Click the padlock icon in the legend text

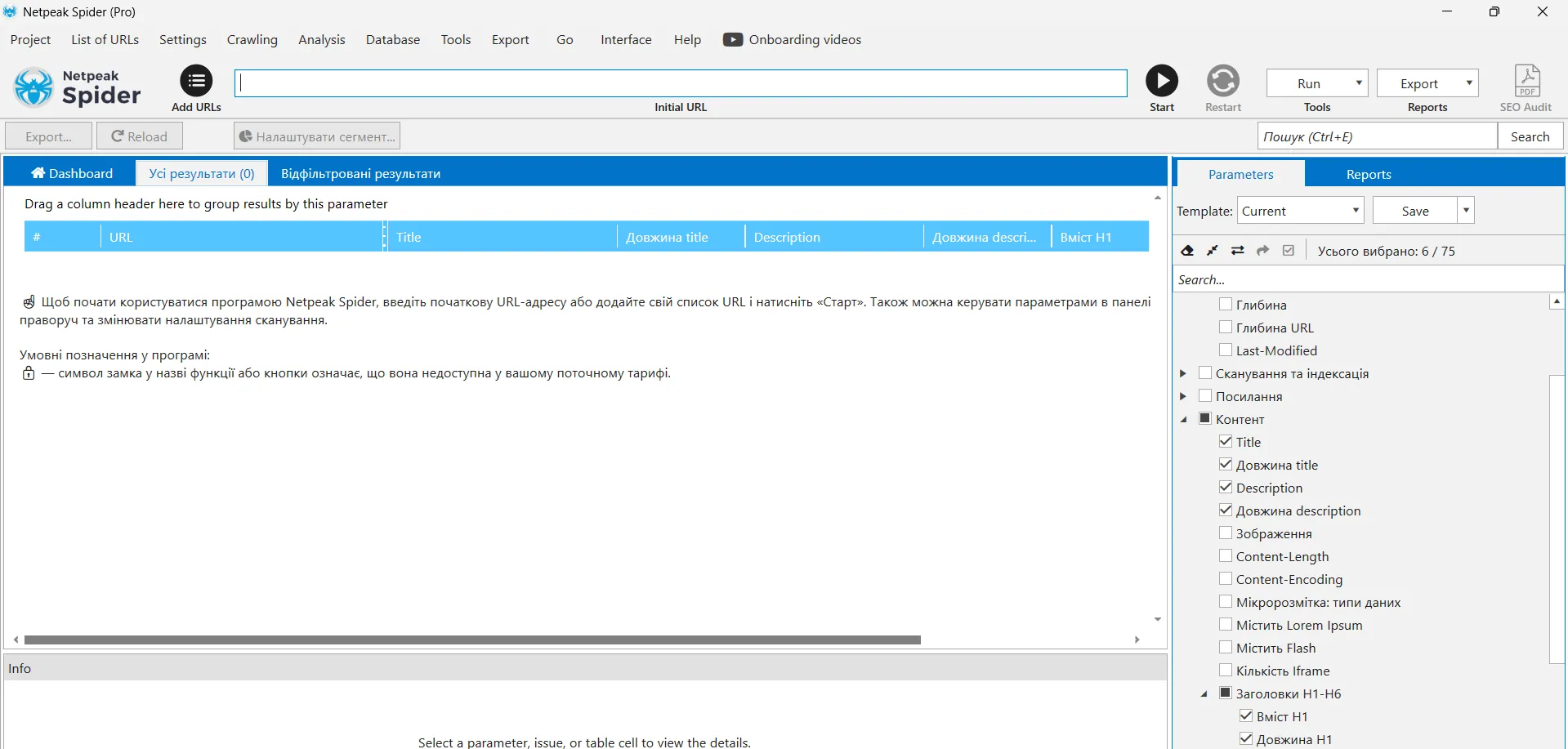29,373
